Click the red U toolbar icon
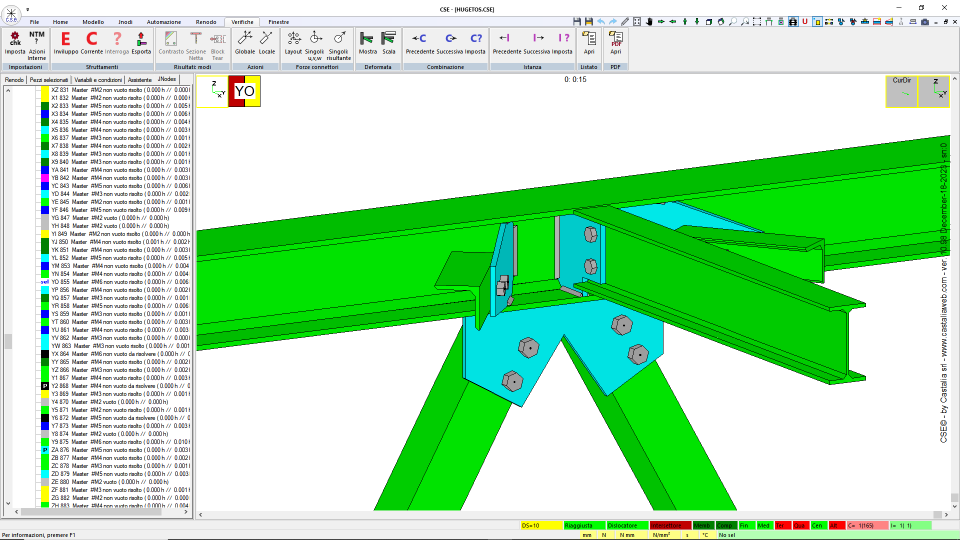This screenshot has width=960, height=540. pyautogui.click(x=805, y=21)
